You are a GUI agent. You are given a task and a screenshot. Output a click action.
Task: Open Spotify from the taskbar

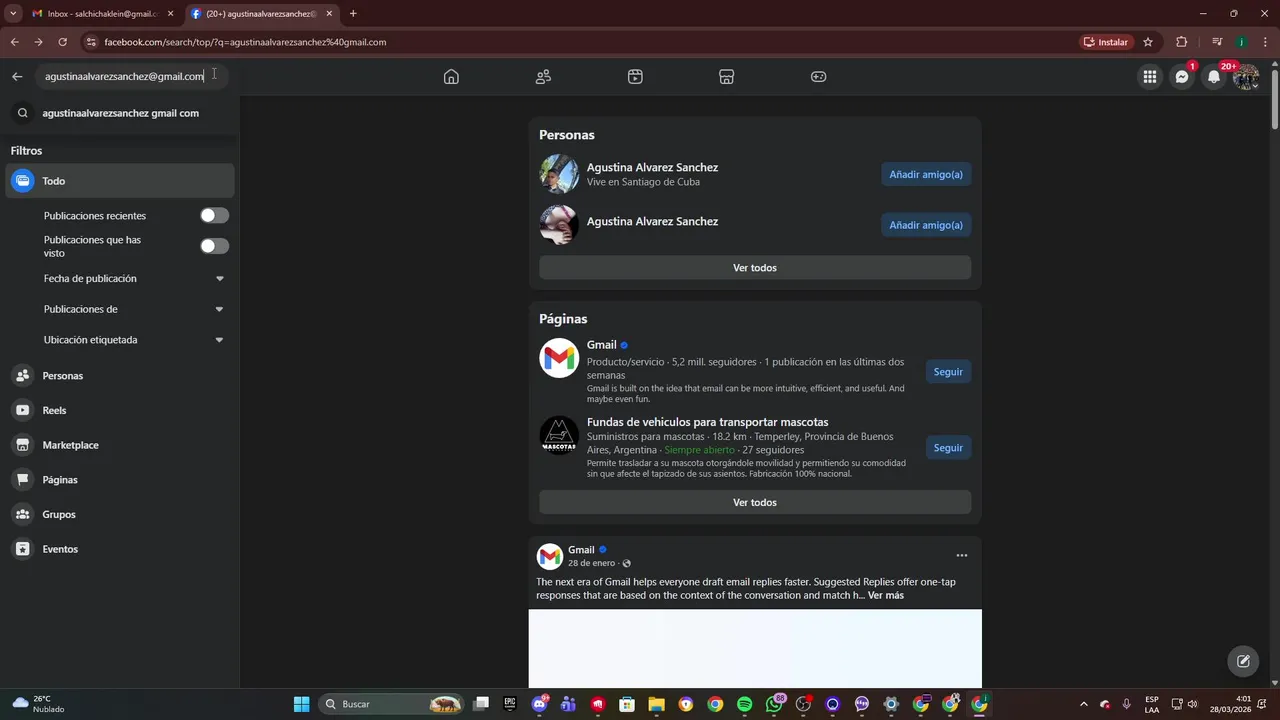coord(744,704)
